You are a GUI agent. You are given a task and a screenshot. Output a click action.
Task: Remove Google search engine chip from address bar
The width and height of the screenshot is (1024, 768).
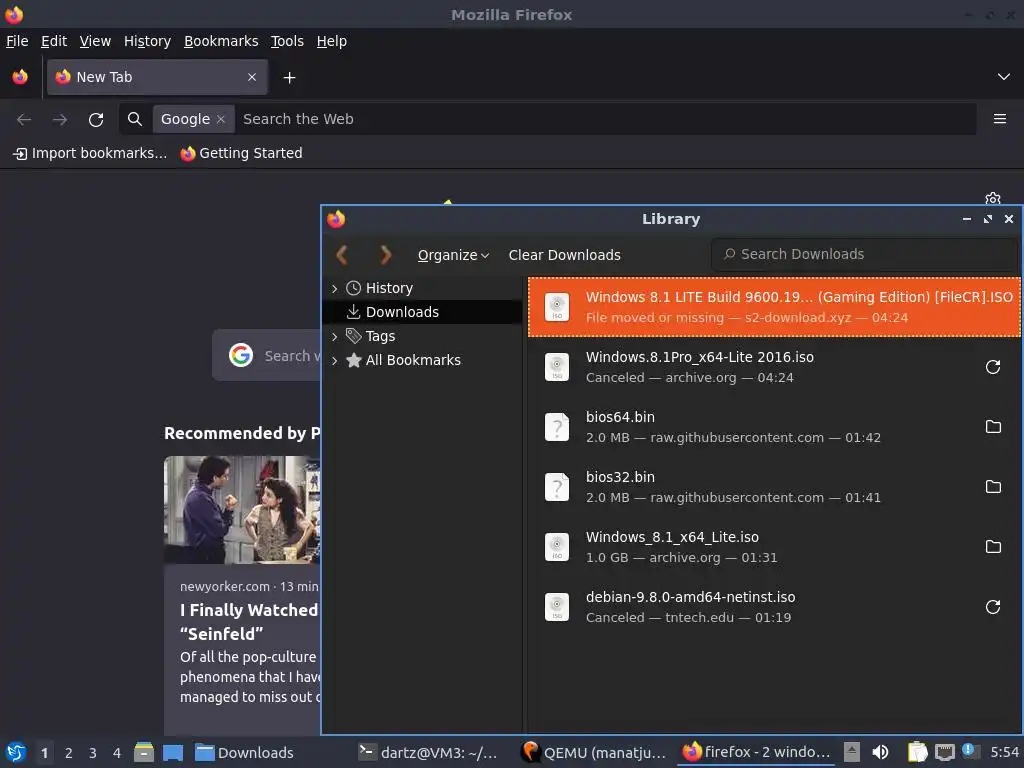221,119
